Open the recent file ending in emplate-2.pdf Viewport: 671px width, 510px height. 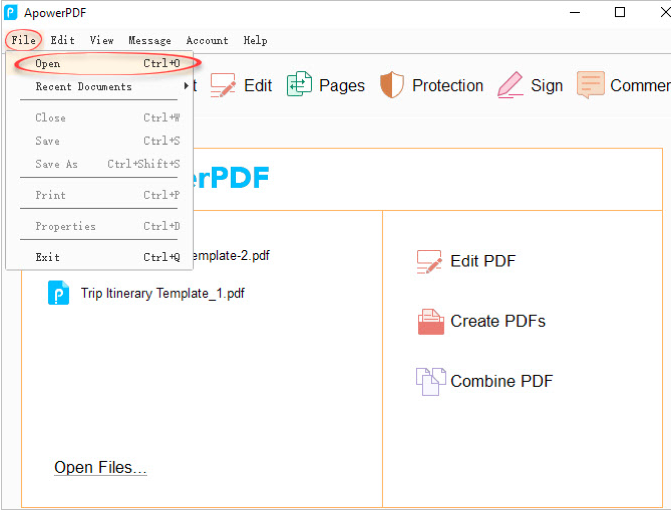pyautogui.click(x=231, y=255)
